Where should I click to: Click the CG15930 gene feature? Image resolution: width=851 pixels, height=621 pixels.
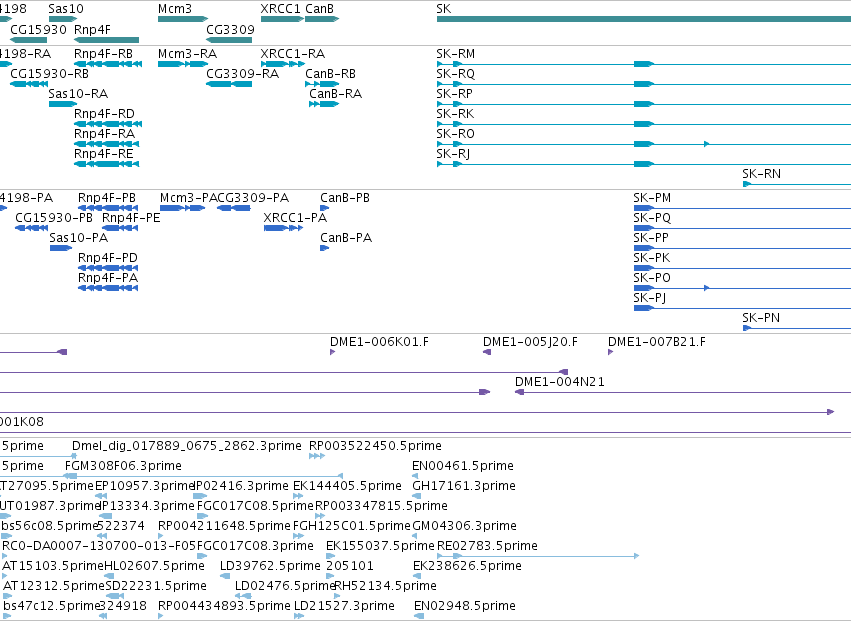pos(28,40)
